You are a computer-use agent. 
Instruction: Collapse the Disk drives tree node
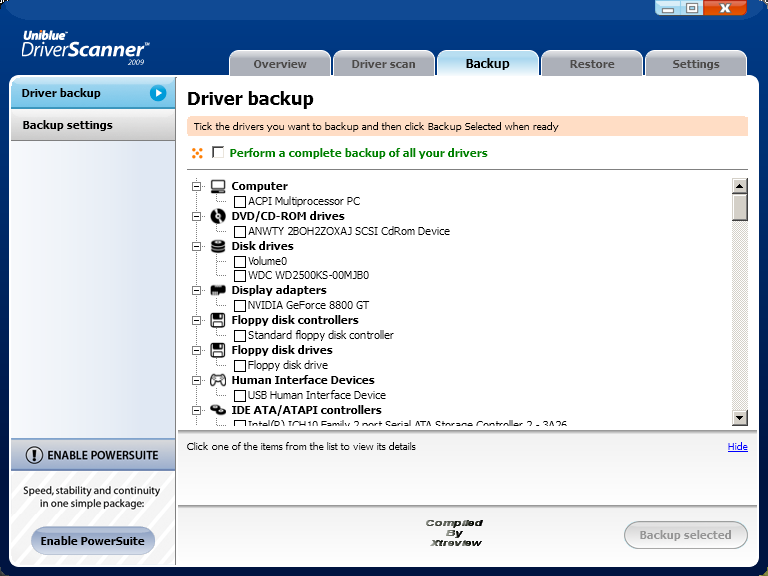coord(196,246)
